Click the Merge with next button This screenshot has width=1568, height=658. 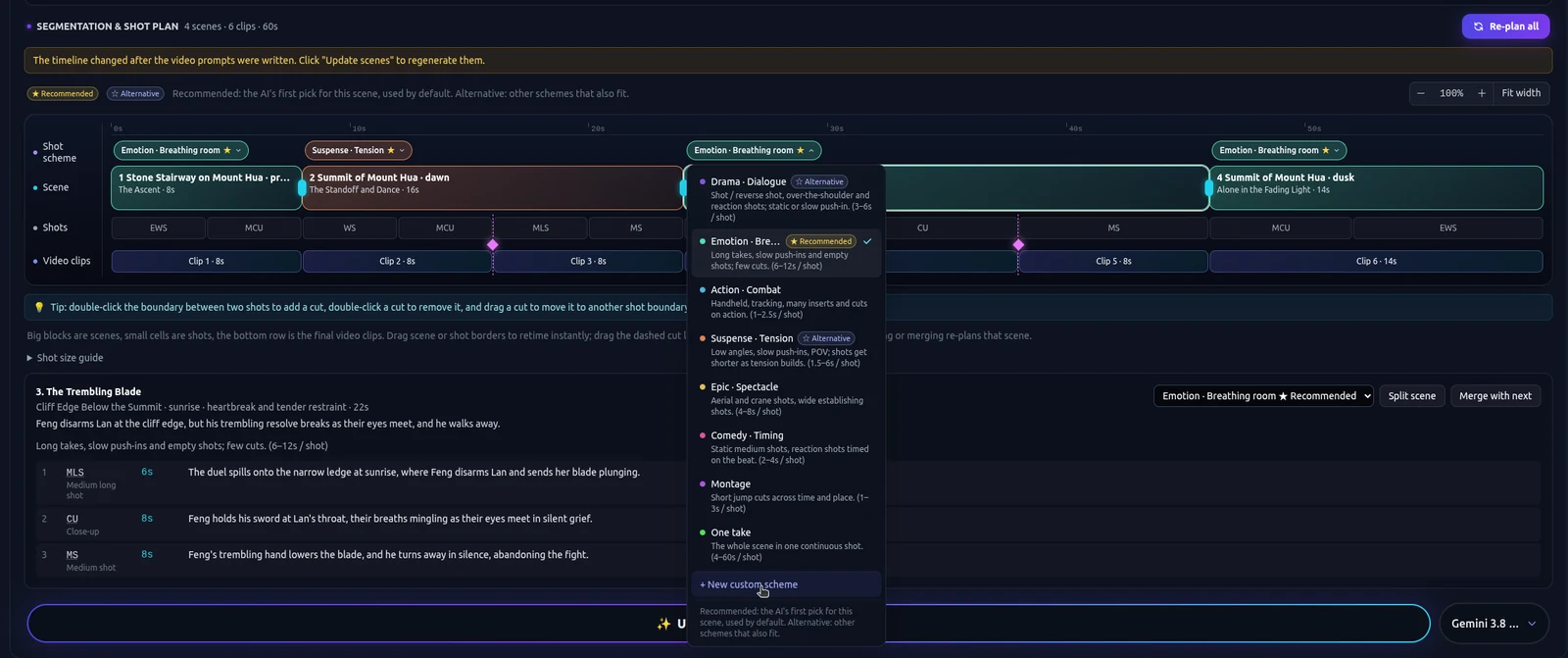pos(1494,396)
